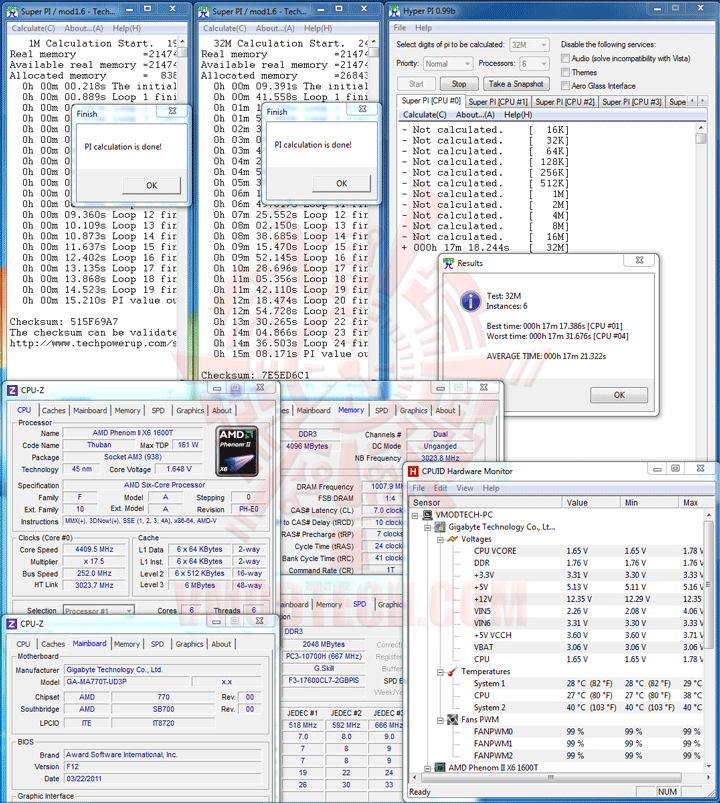The width and height of the screenshot is (720, 803).
Task: Click the Hyper PI application icon in the title bar
Action: [x=394, y=10]
